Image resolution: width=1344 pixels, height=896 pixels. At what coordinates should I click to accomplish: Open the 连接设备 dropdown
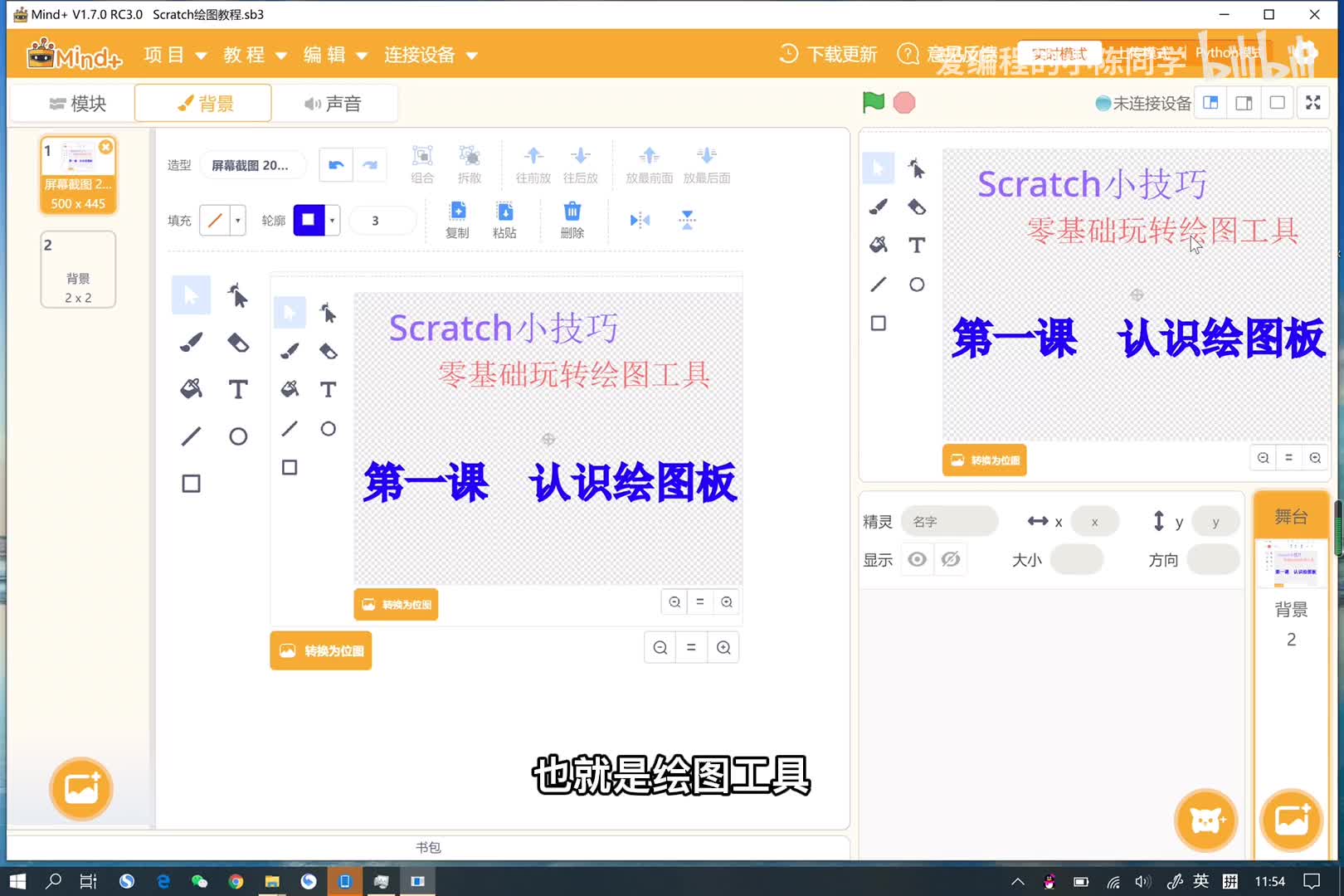431,55
